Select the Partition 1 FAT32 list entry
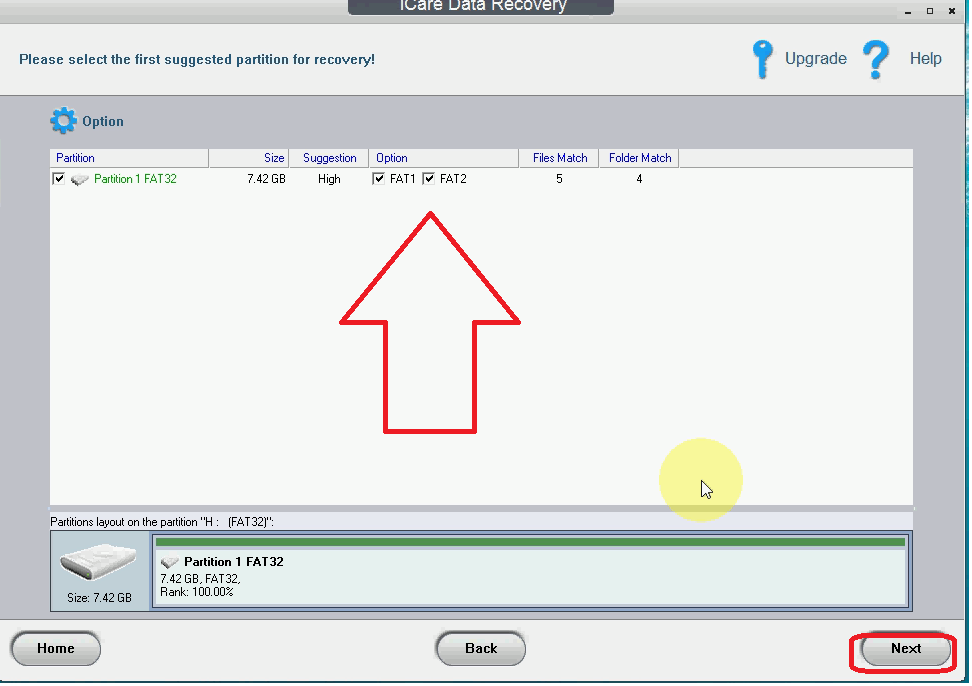 [x=134, y=179]
